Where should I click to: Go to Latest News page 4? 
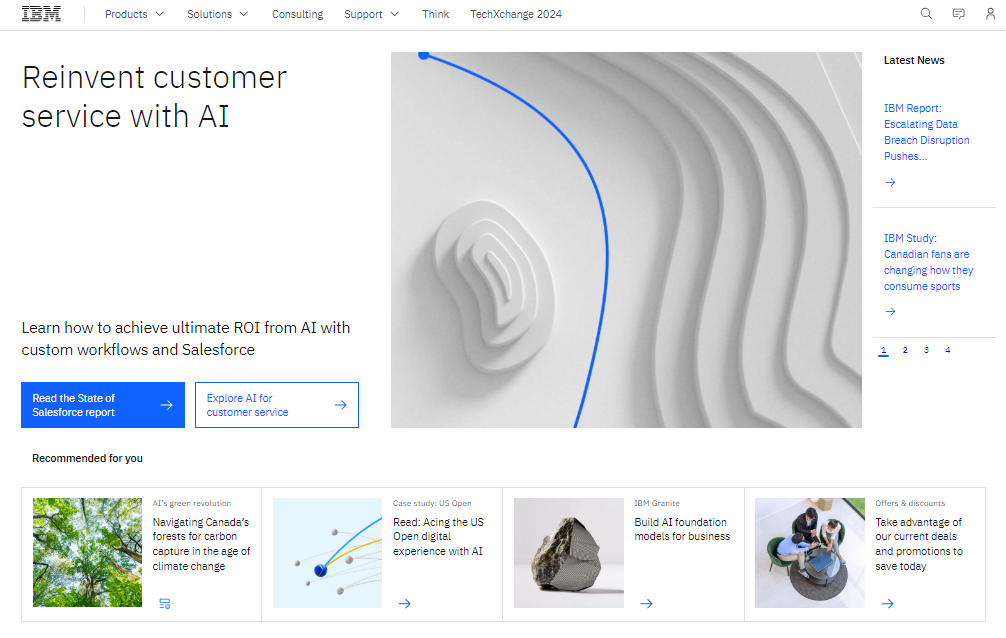coord(948,350)
